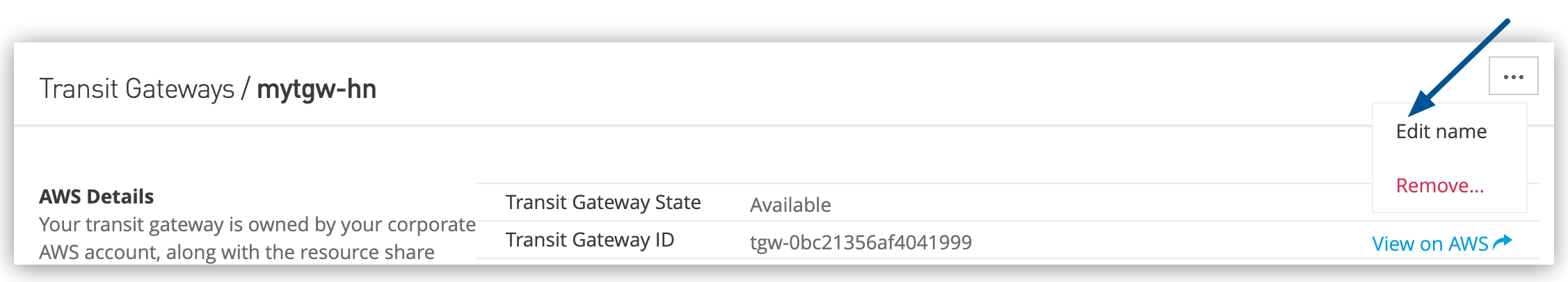Image resolution: width=1568 pixels, height=282 pixels.
Task: Select the tgw-0bc21356af4041999 ID value
Action: click(x=861, y=242)
